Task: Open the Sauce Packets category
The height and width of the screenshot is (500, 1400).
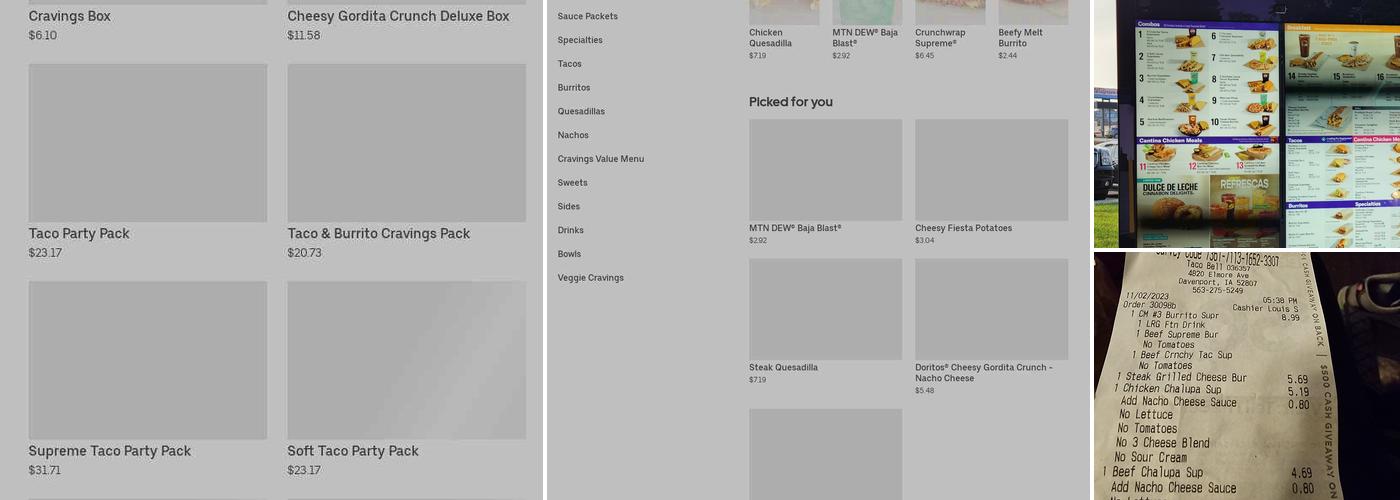Action: click(587, 16)
